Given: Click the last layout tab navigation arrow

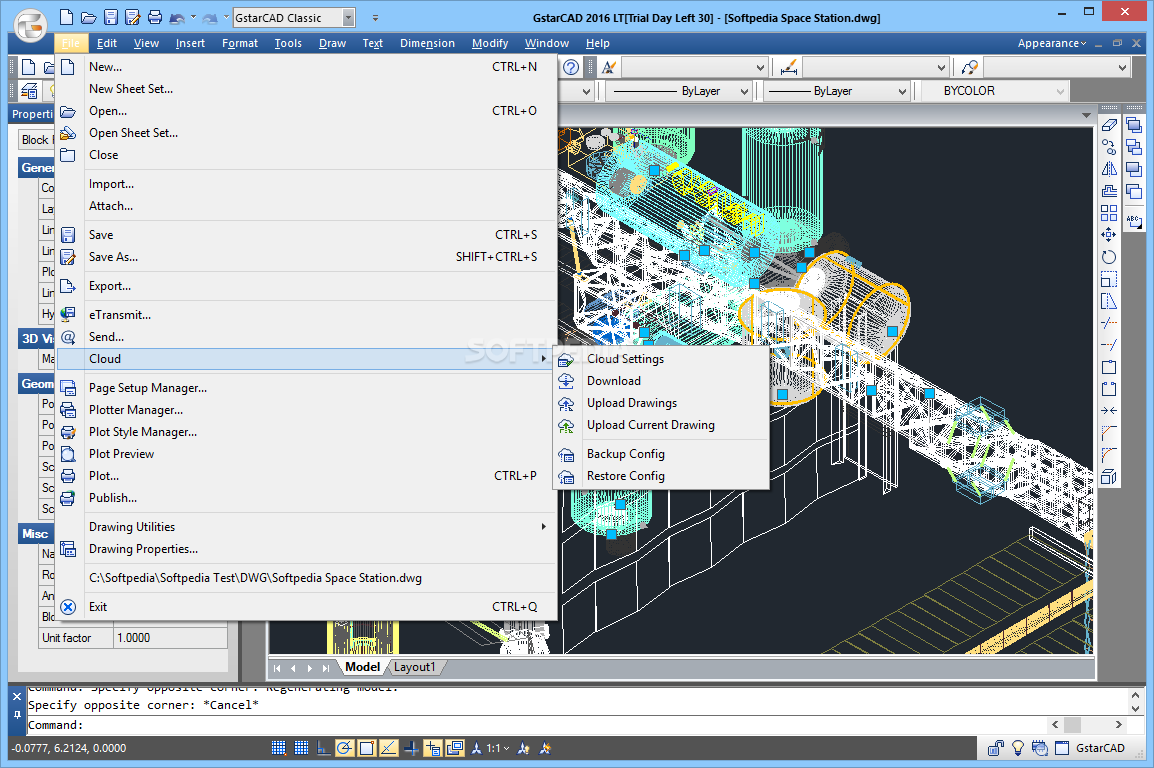Looking at the screenshot, I should 326,668.
